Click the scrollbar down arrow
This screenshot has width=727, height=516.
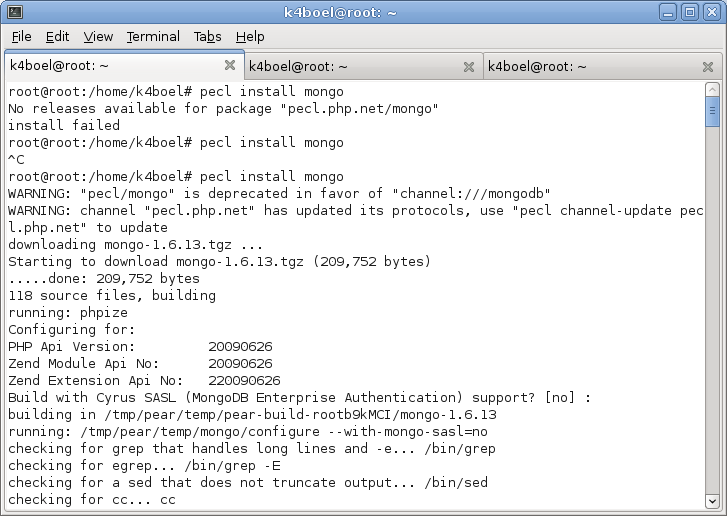pyautogui.click(x=712, y=500)
